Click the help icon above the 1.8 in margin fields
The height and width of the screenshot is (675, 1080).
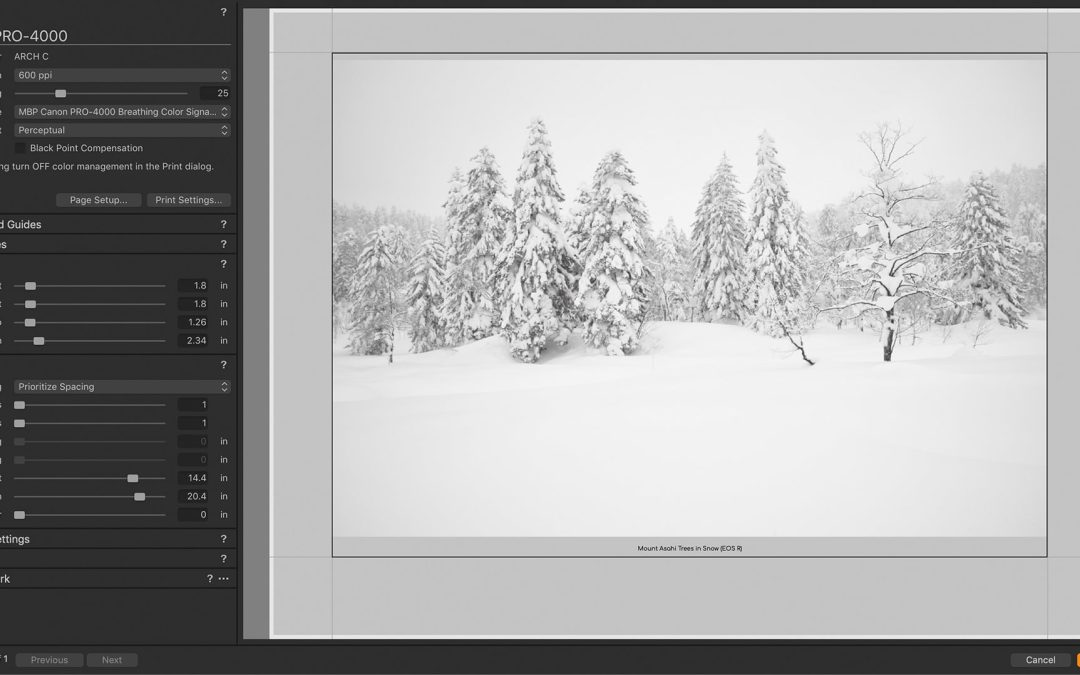click(223, 264)
